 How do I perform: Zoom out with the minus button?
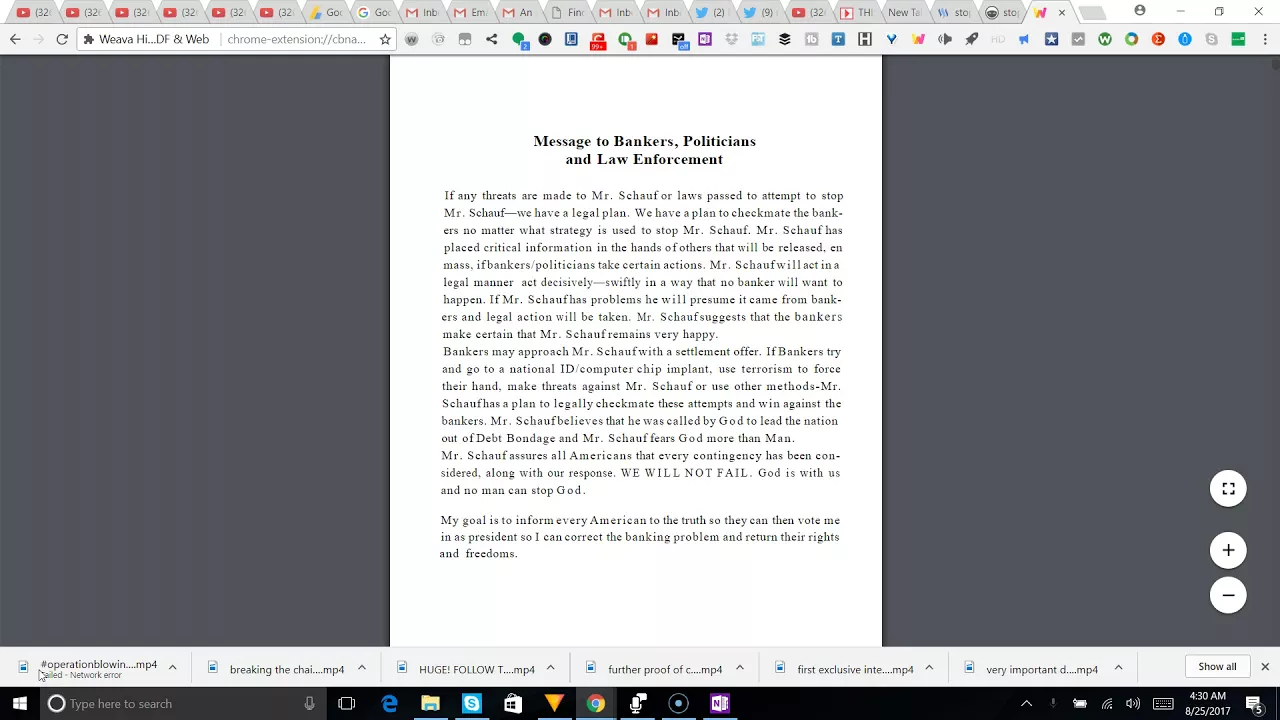coord(1228,595)
